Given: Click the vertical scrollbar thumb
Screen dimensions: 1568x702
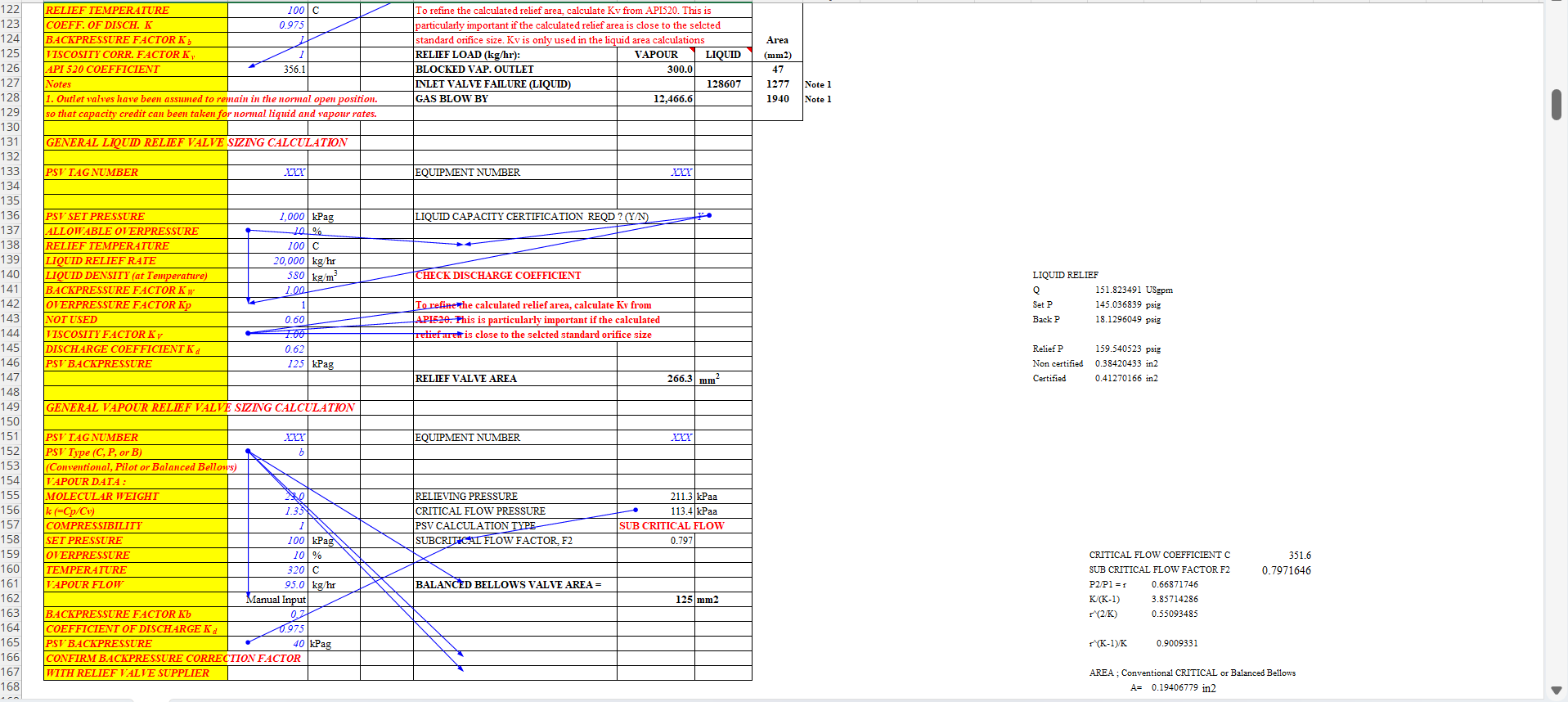Looking at the screenshot, I should pyautogui.click(x=1556, y=105).
